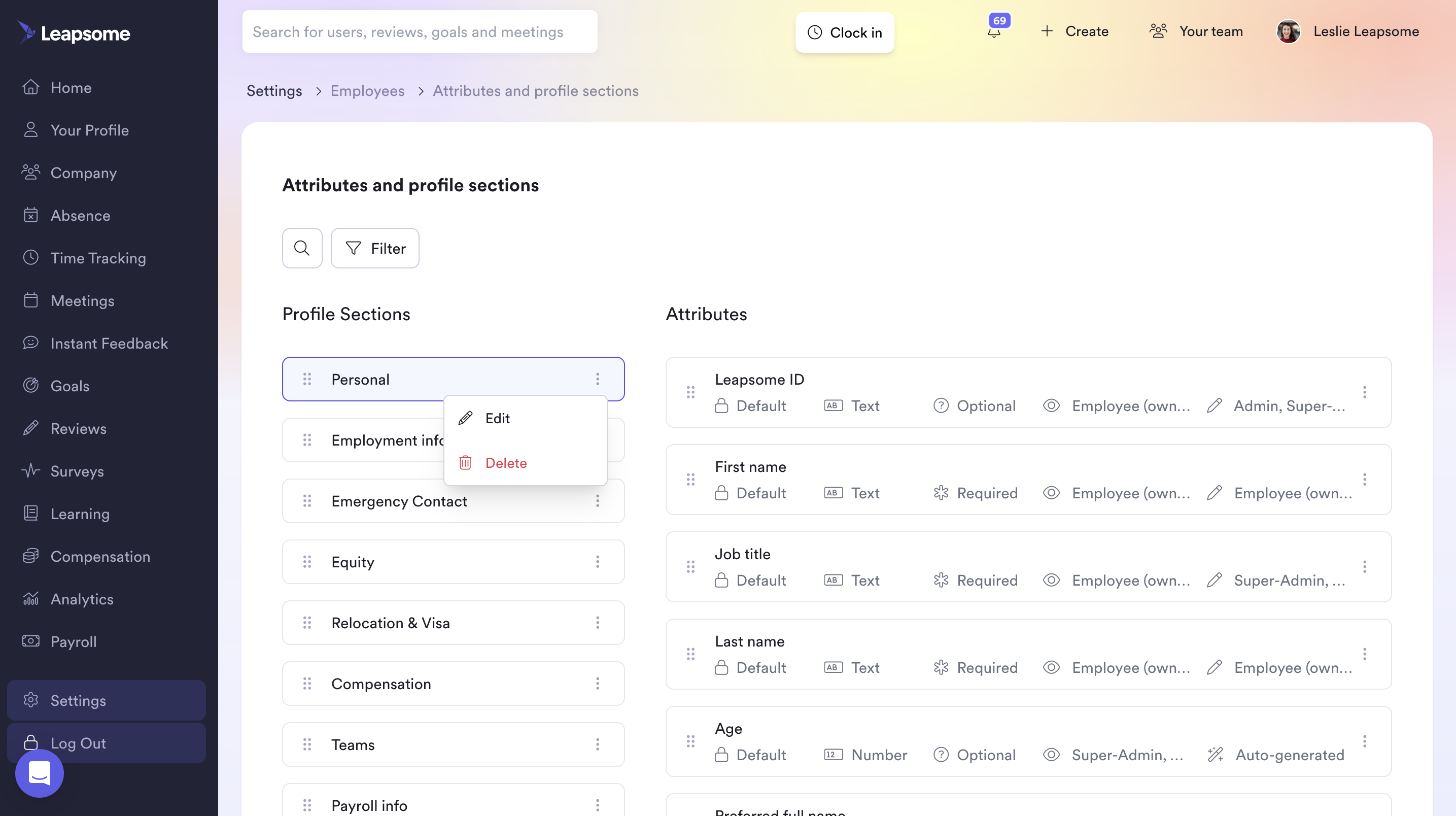Go to Settings breadcrumb link

coord(274,91)
